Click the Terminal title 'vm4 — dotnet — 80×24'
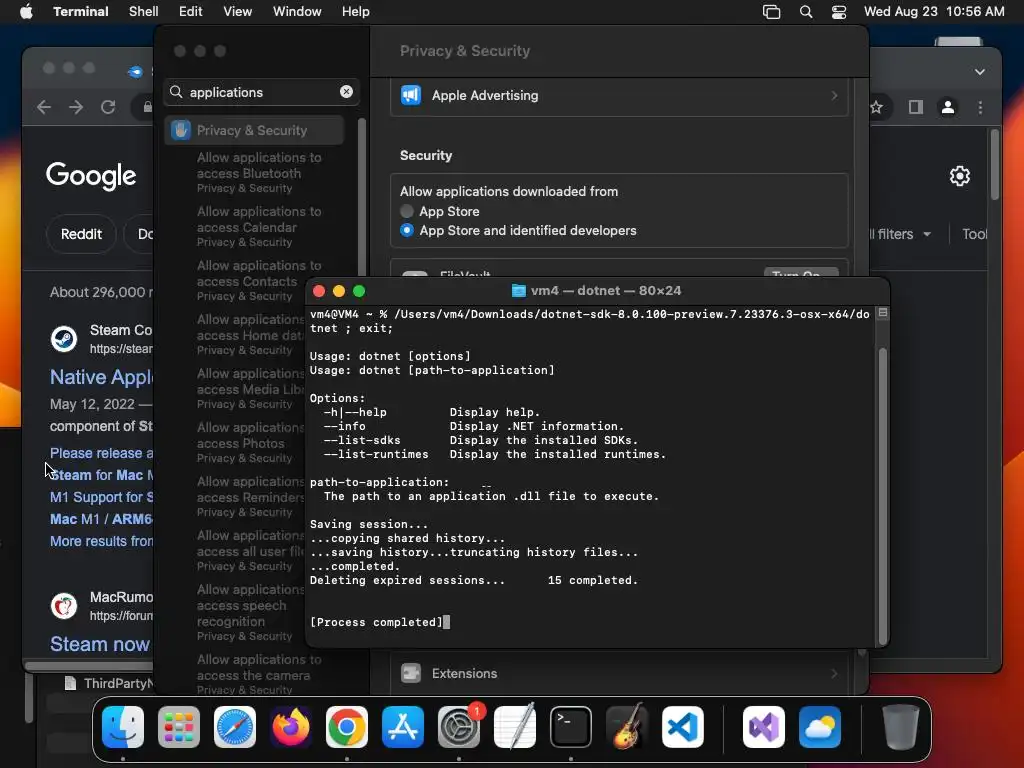 [606, 291]
